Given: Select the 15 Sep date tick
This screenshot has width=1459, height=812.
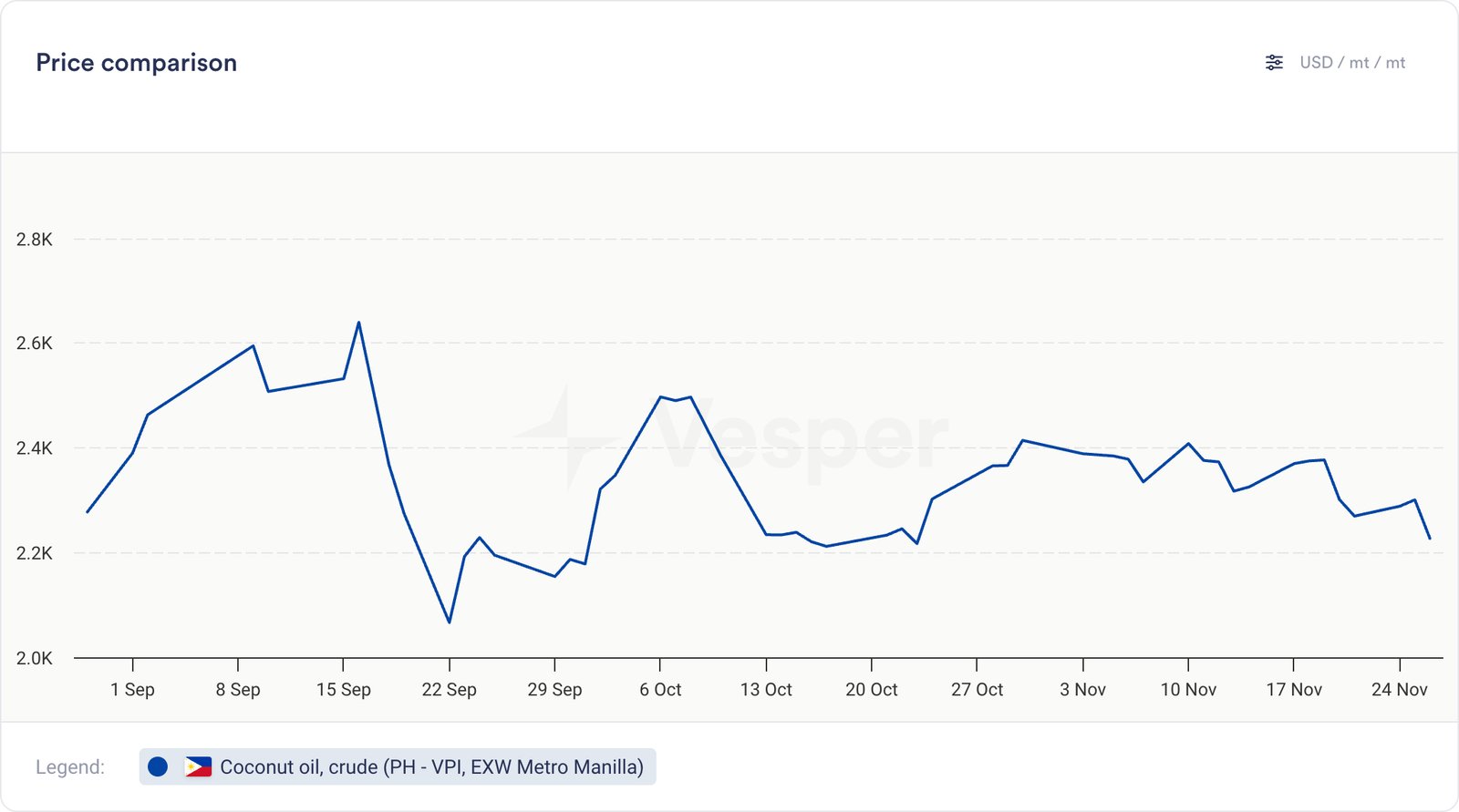Looking at the screenshot, I should [343, 689].
